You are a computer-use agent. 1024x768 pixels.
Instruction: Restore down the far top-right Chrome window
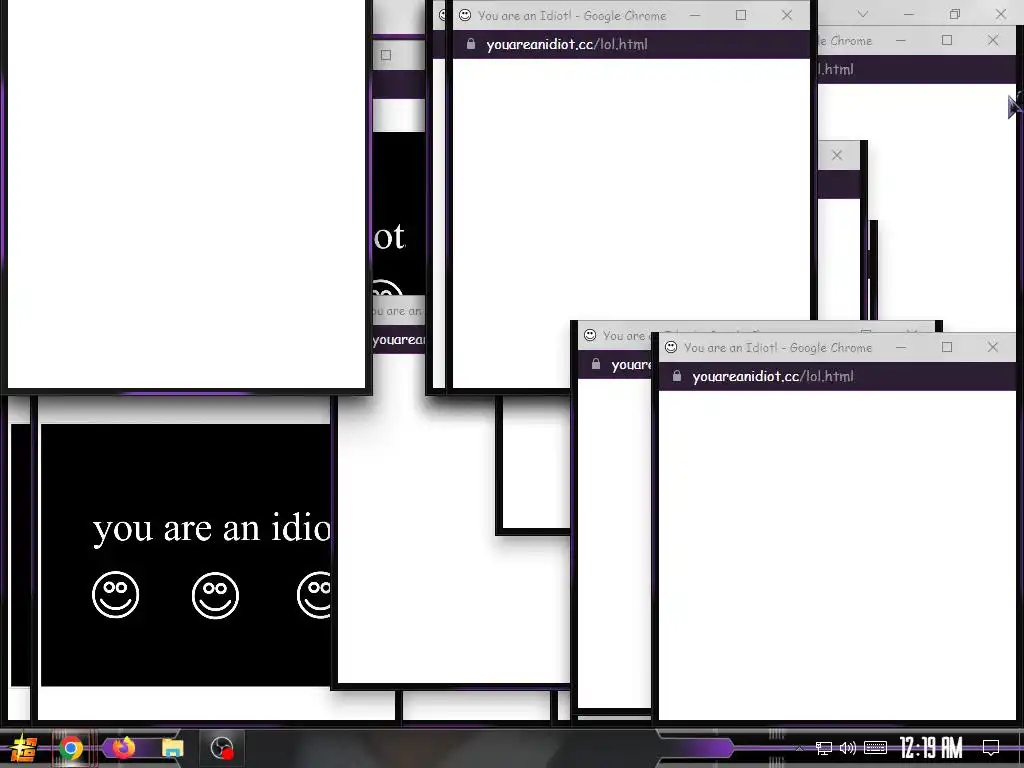pos(955,14)
